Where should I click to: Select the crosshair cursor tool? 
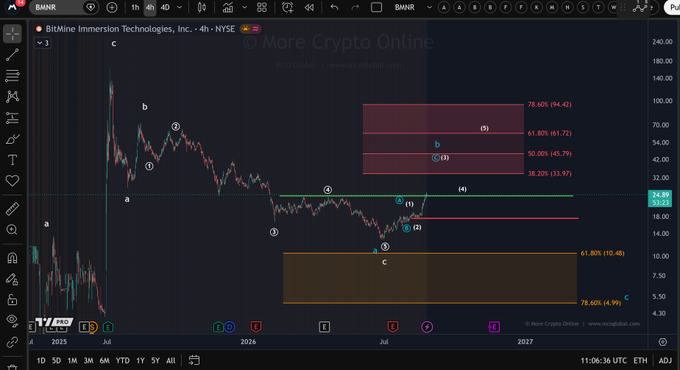point(12,34)
